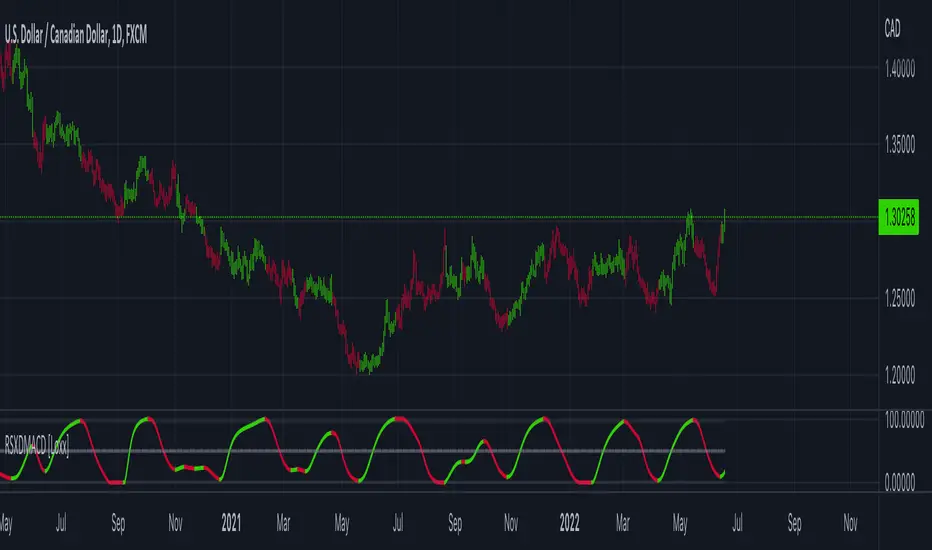
Task: Click the 1.40000 price axis value
Action: coord(900,70)
